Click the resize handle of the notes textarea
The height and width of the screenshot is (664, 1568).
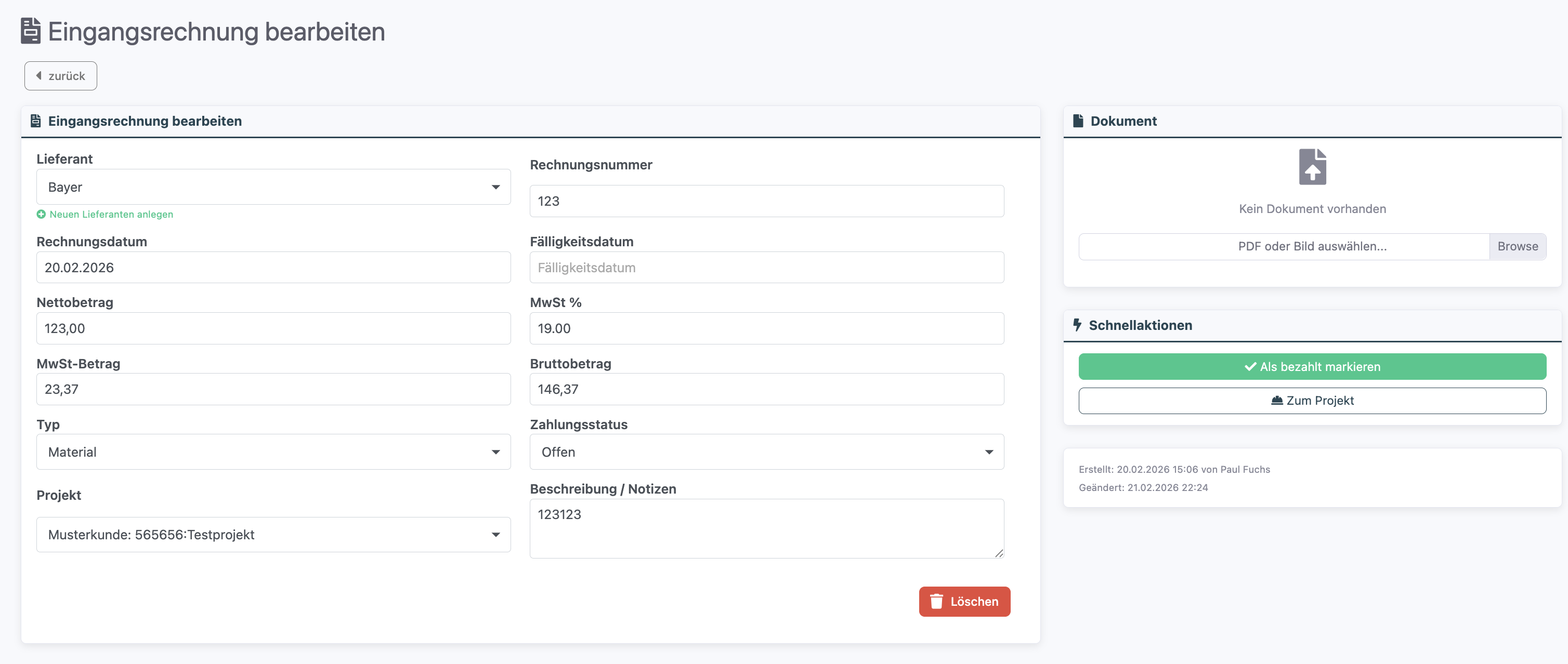[999, 553]
